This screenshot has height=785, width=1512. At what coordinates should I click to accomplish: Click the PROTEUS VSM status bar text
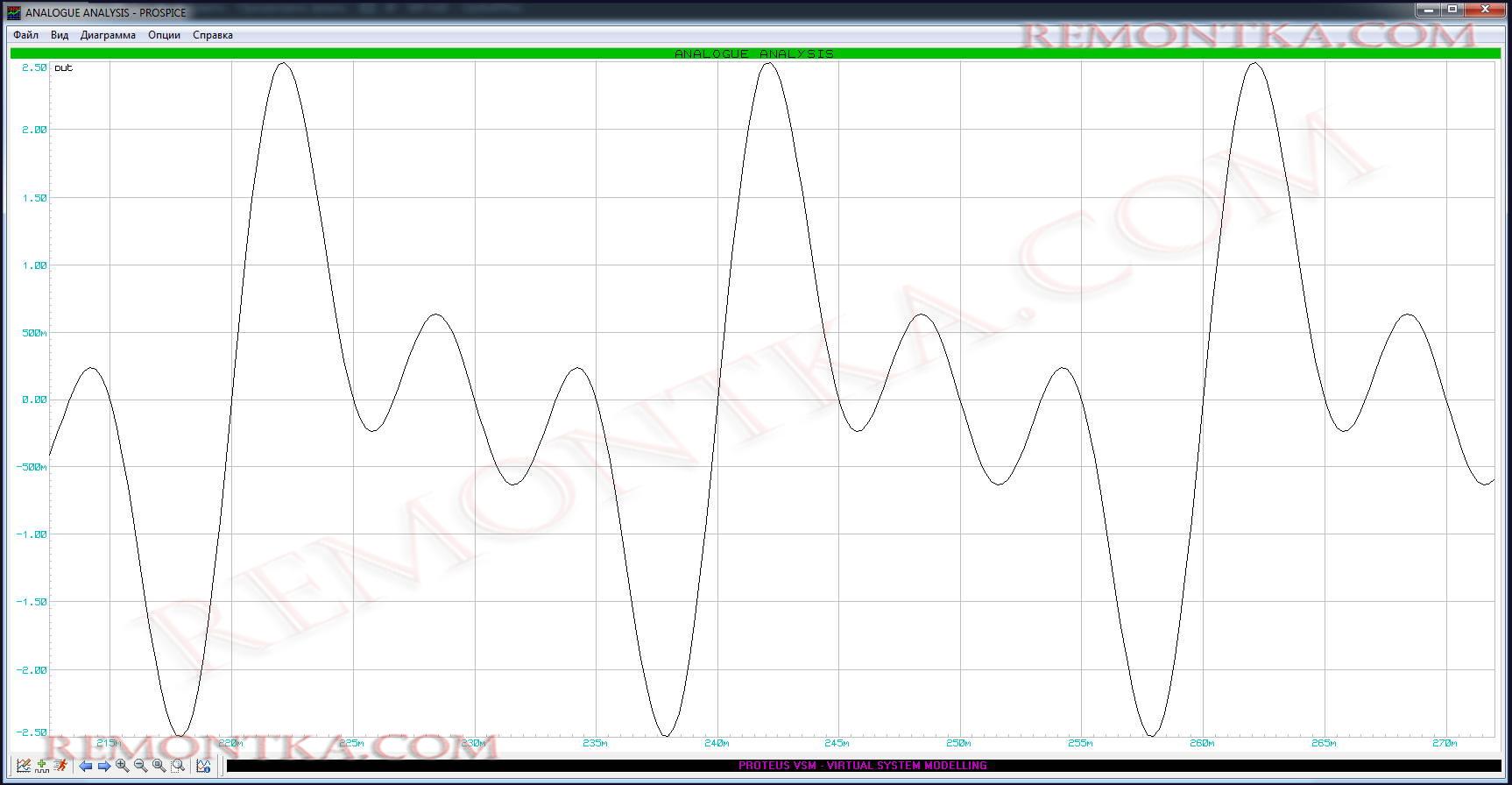point(863,766)
